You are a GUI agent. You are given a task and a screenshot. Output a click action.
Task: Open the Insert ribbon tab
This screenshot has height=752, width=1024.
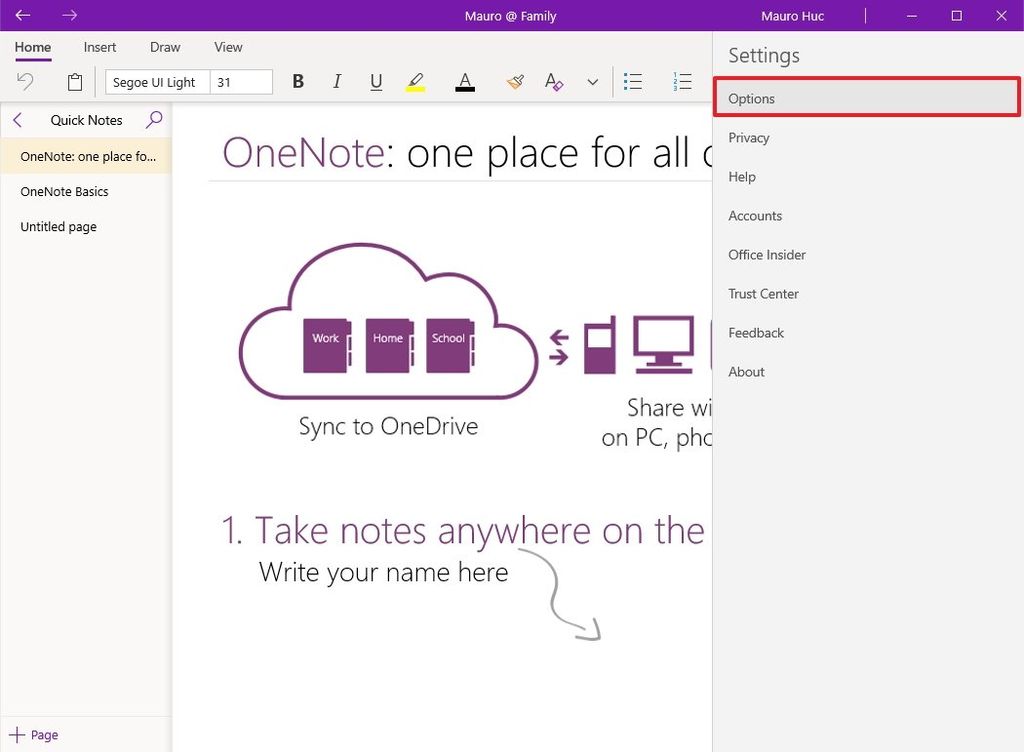click(99, 47)
